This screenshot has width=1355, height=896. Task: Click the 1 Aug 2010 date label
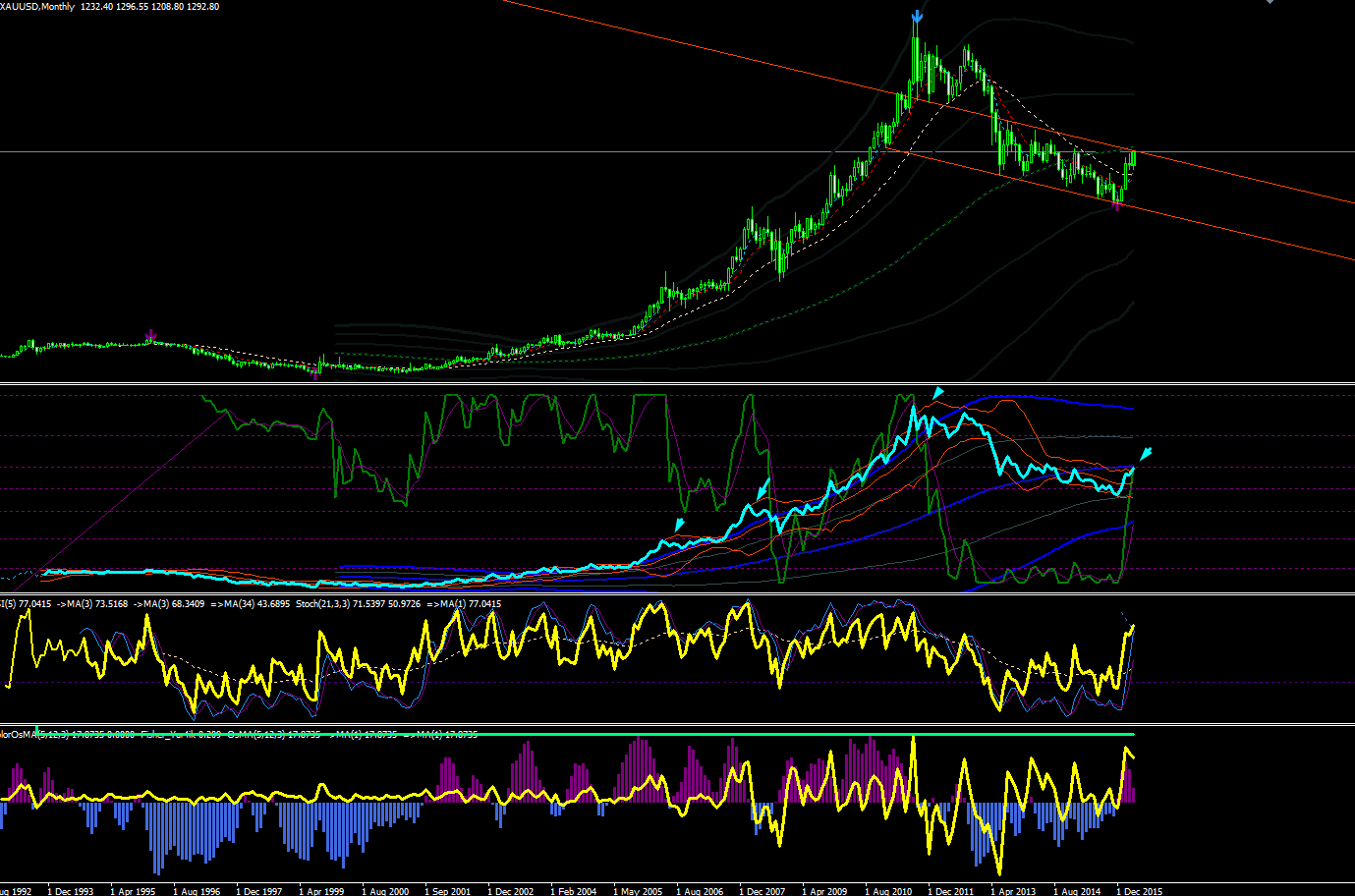(x=888, y=891)
